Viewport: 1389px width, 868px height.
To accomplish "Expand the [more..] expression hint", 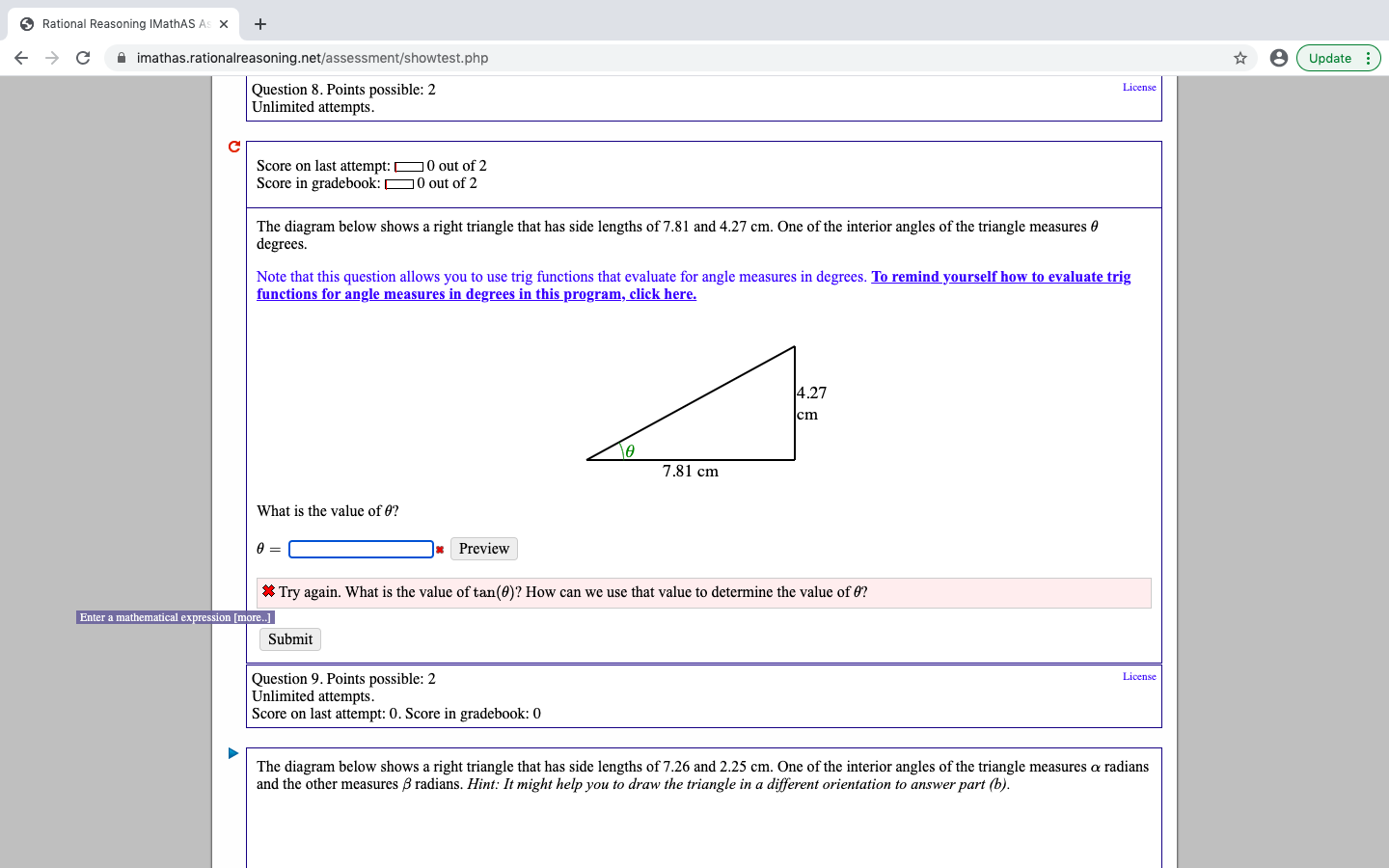I will (253, 617).
